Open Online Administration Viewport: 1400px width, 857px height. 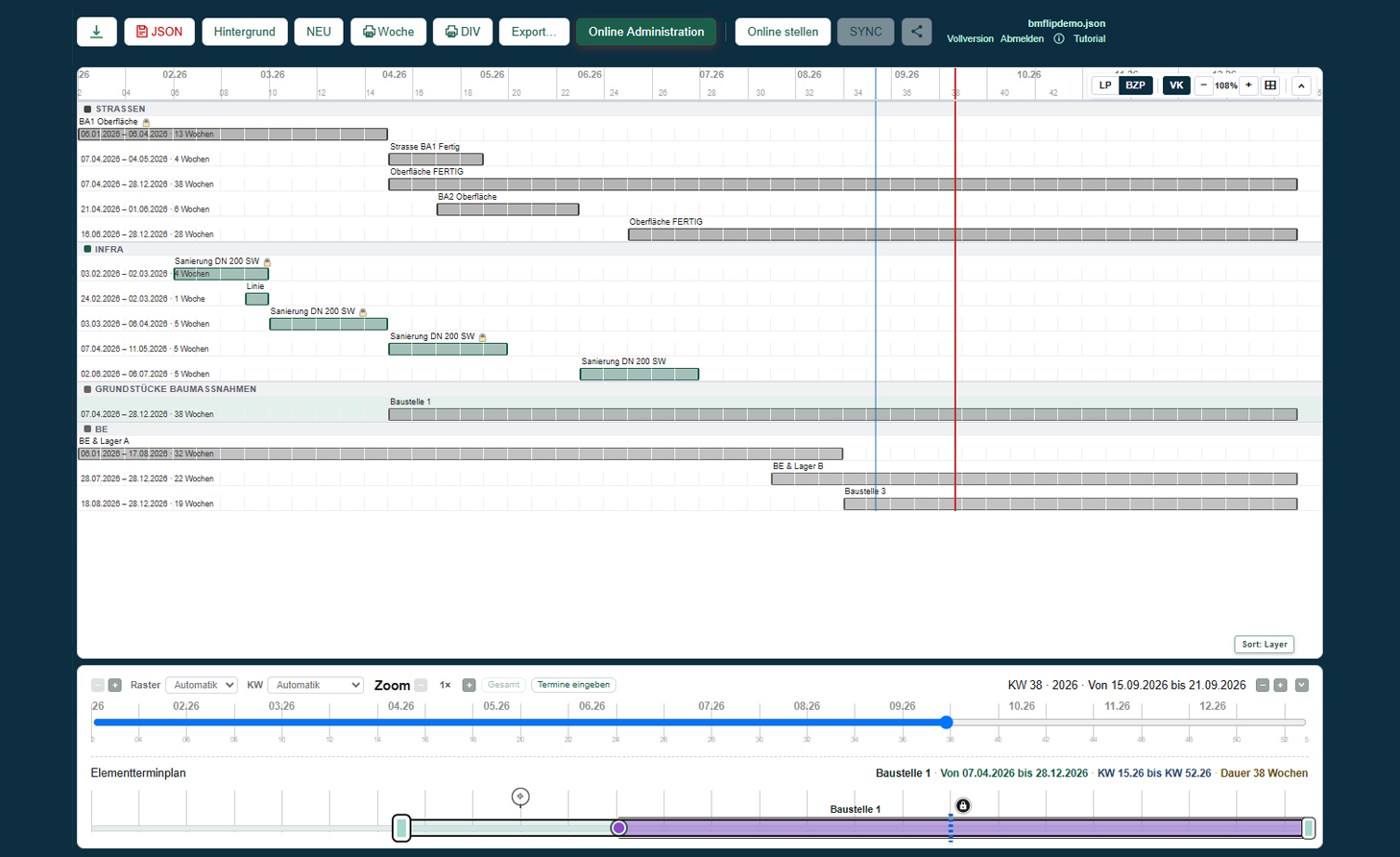(x=646, y=32)
